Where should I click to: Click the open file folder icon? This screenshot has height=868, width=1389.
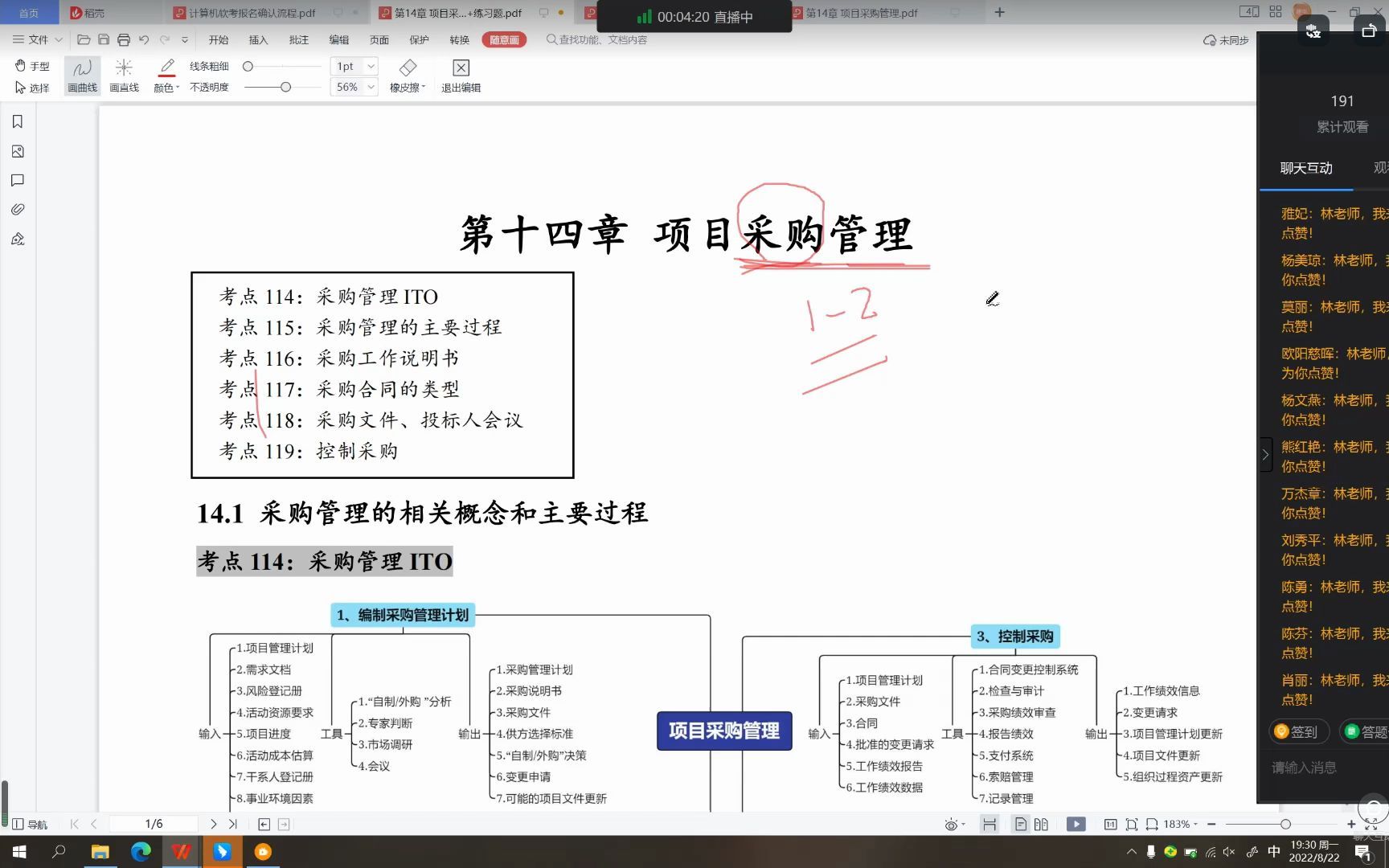84,39
